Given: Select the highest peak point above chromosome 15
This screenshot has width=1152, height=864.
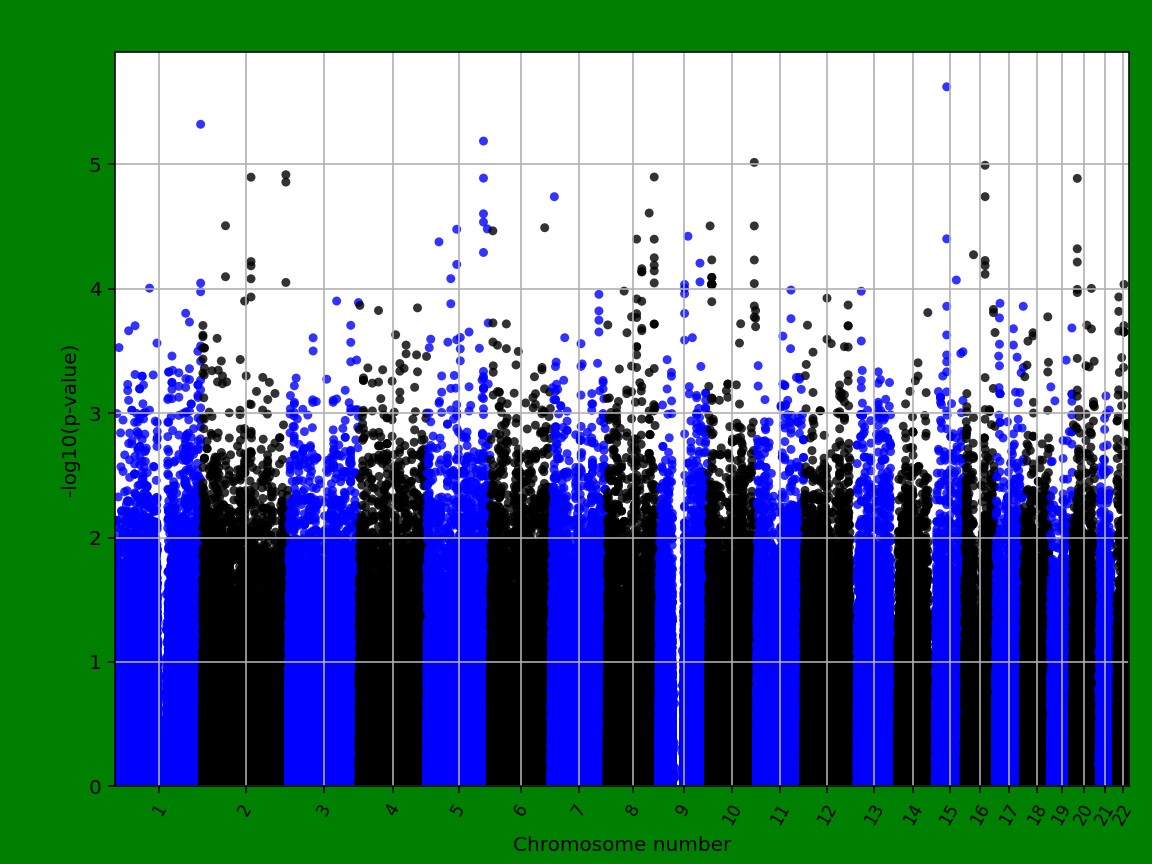Looking at the screenshot, I should pos(944,86).
